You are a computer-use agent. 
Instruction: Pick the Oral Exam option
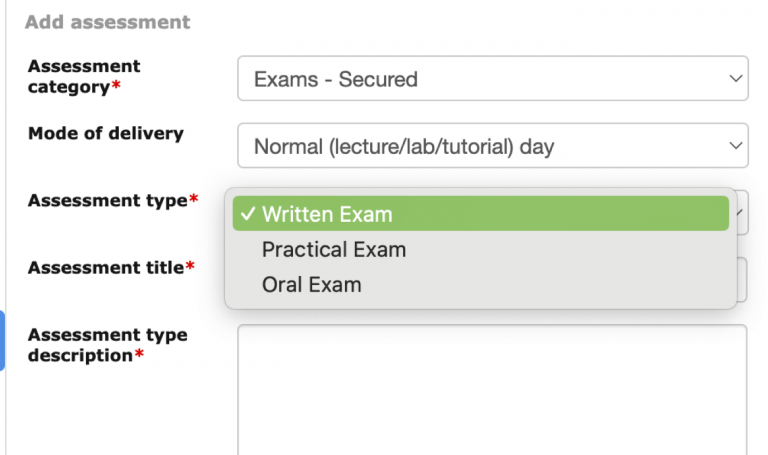[x=311, y=285]
